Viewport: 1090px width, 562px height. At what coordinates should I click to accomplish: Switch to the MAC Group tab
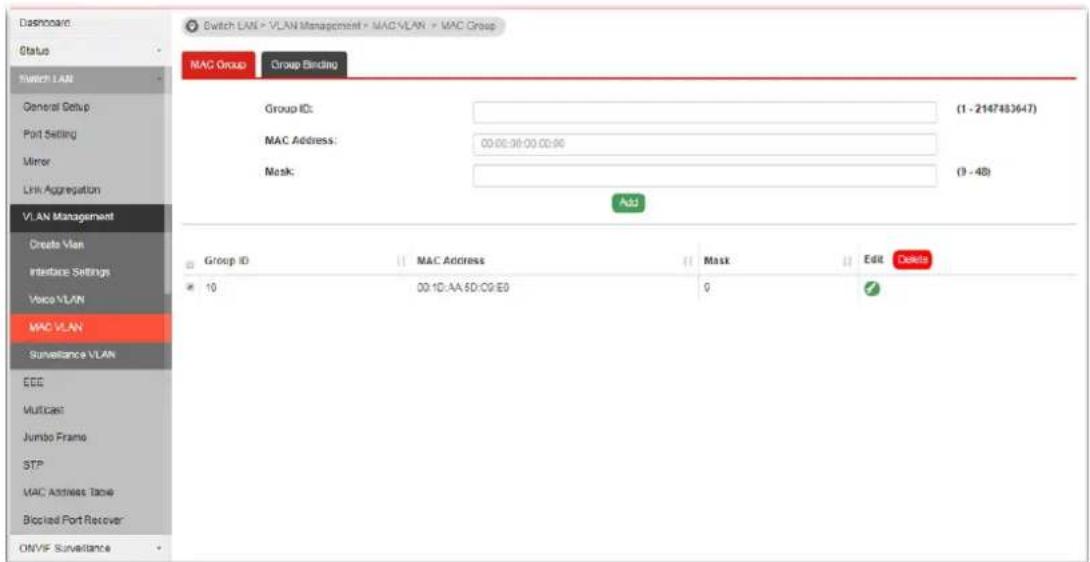point(218,65)
